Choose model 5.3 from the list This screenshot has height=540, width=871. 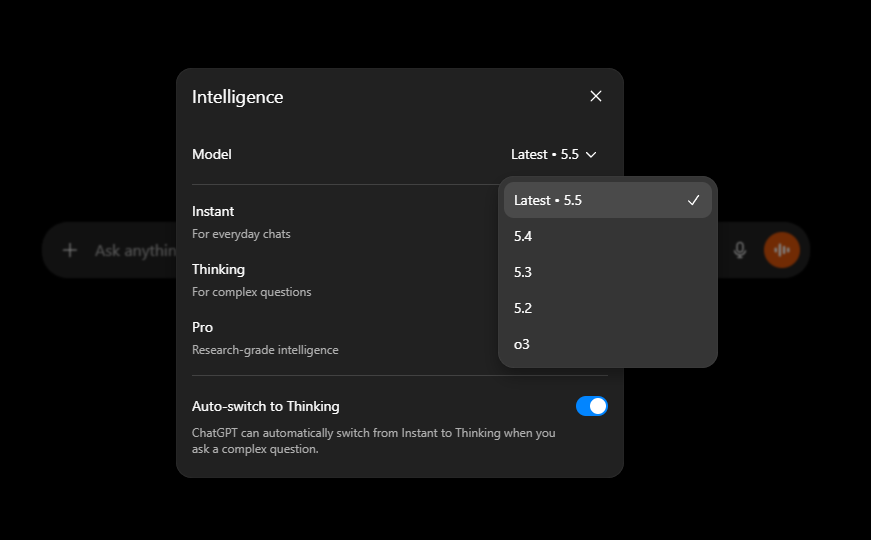pos(608,272)
